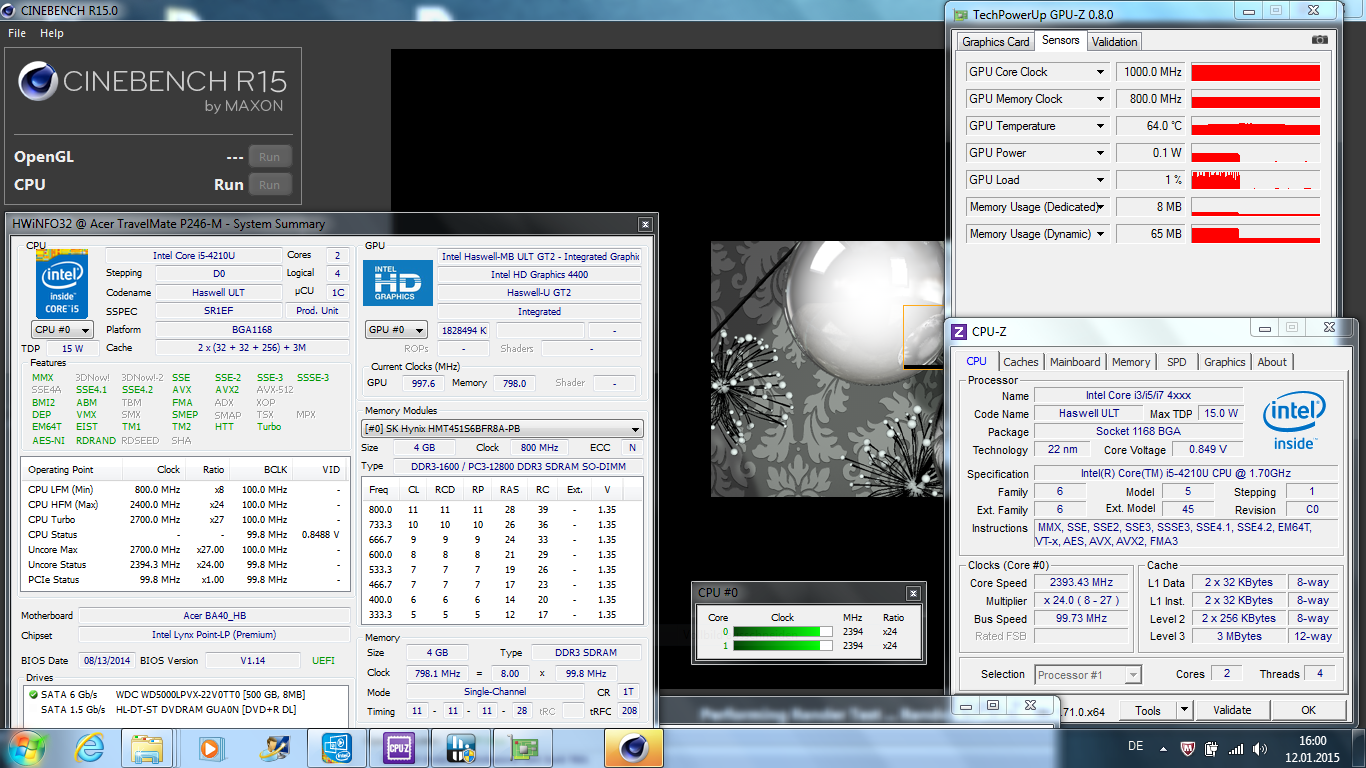Image resolution: width=1366 pixels, height=768 pixels.
Task: Open GPU Load sensor dropdown
Action: [x=1101, y=180]
